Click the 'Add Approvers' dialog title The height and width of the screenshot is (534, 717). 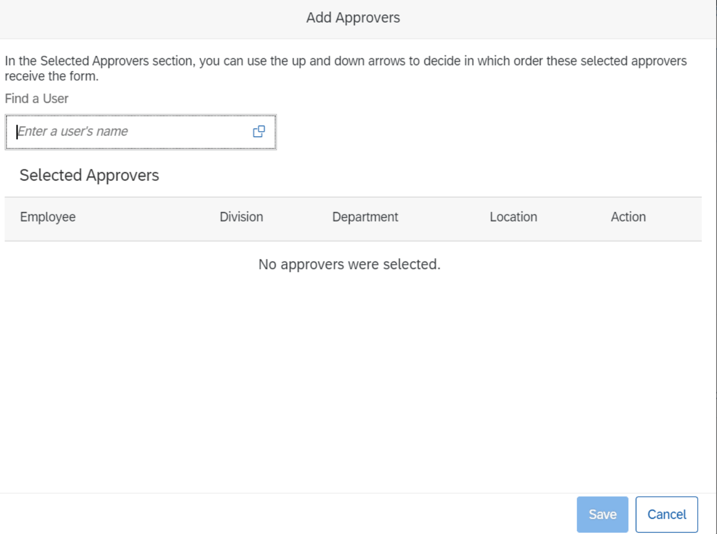click(x=353, y=18)
